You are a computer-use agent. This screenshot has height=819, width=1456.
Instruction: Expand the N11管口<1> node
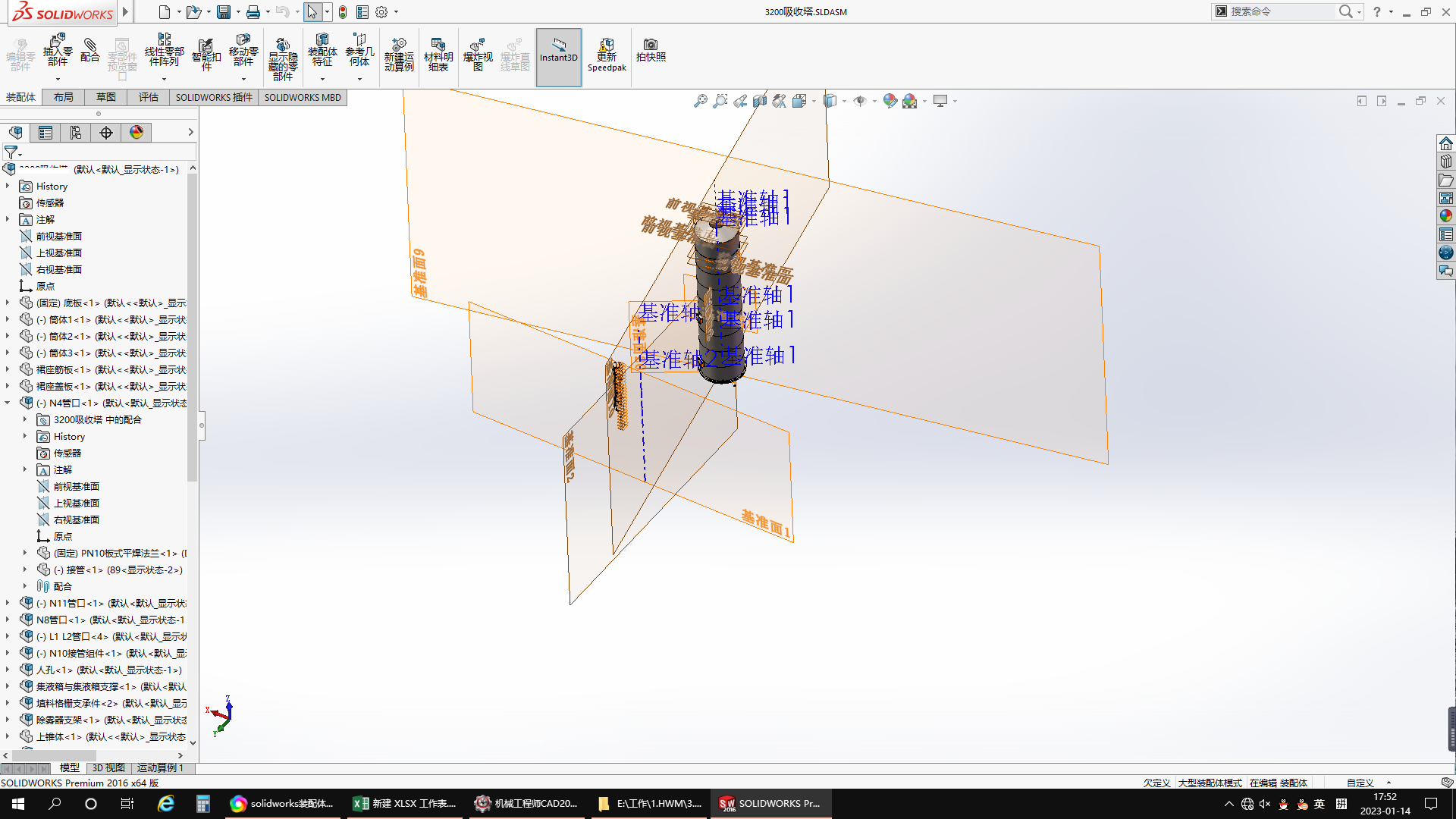point(8,603)
